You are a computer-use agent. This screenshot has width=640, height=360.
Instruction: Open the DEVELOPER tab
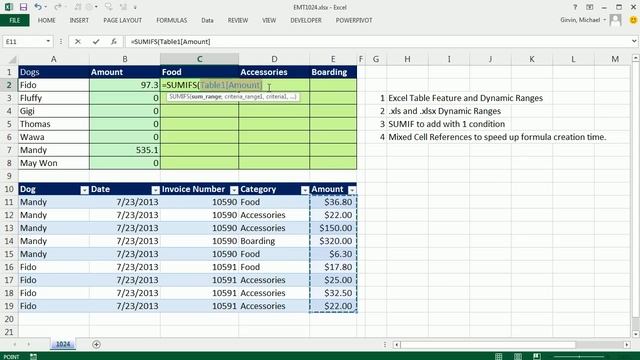pyautogui.click(x=306, y=20)
